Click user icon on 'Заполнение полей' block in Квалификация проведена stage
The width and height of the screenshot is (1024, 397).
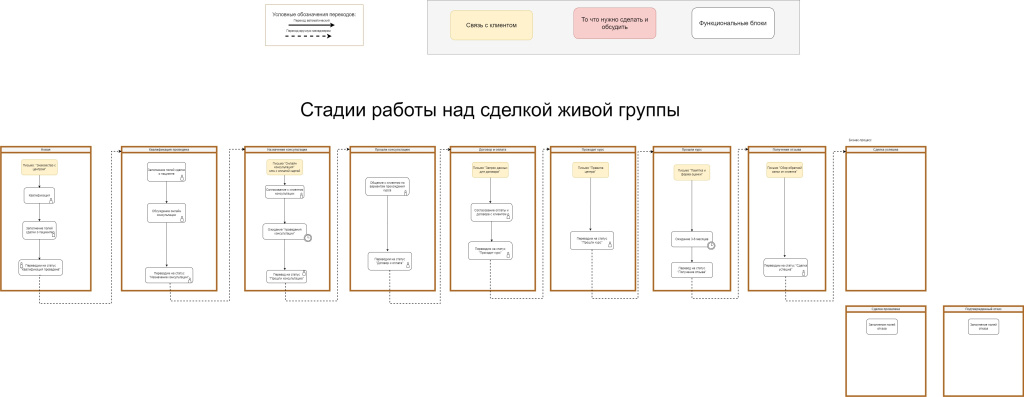[x=182, y=178]
